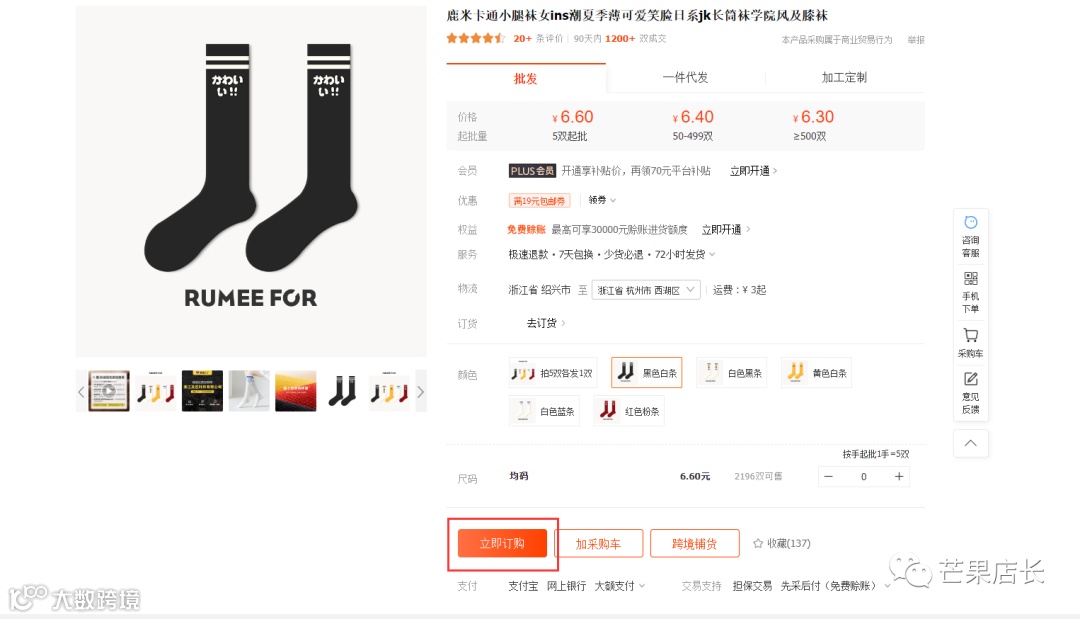This screenshot has height=619, width=1080.
Task: Click the 加采购车 button
Action: point(599,543)
